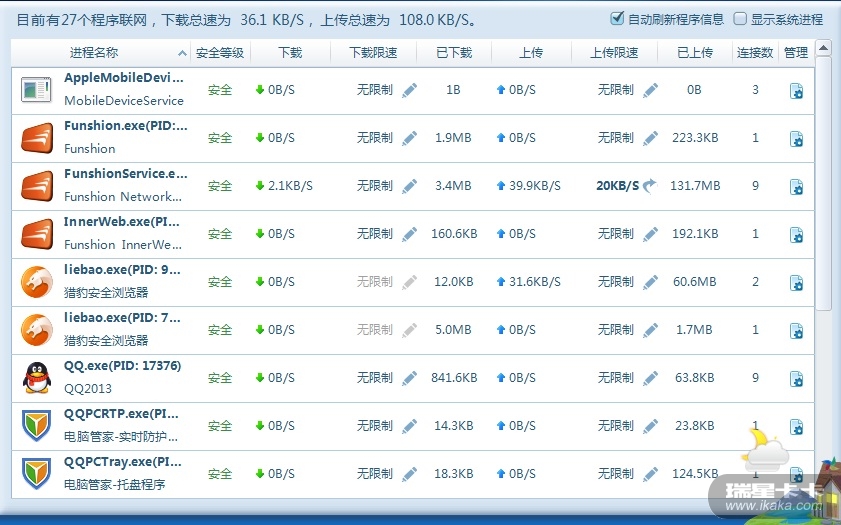Enable 显示系统进程 checkbox
Viewport: 841px width, 525px height.
pos(740,19)
